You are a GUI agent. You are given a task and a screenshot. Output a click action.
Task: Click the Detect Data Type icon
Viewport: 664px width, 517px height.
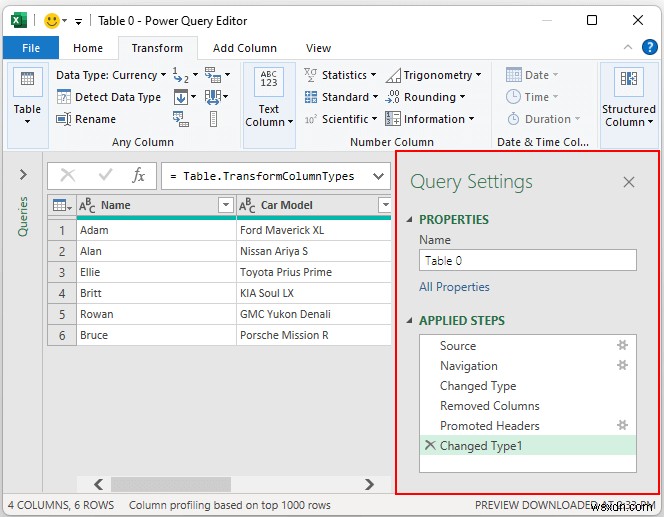pyautogui.click(x=64, y=97)
